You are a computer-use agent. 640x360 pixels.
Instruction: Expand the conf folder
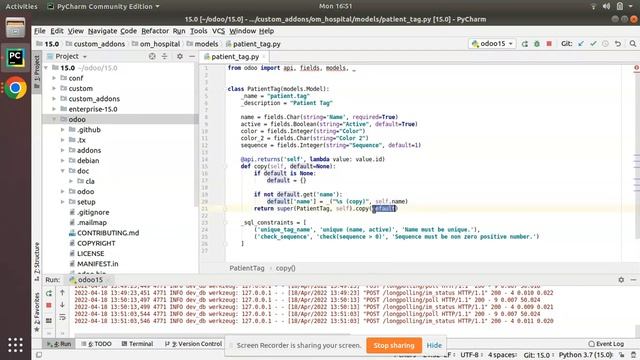tap(54, 78)
